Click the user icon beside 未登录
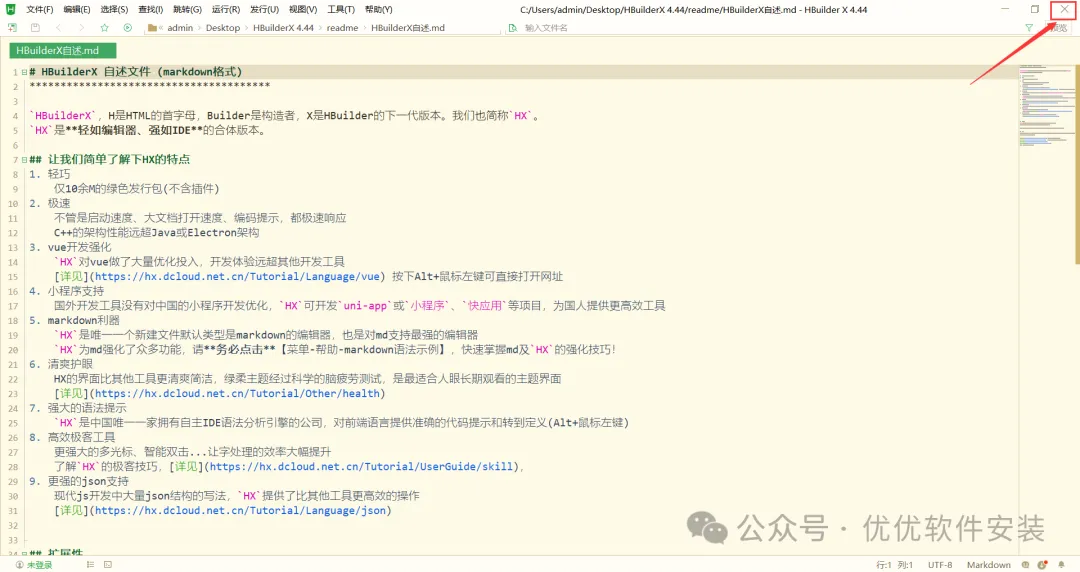 click(x=19, y=564)
